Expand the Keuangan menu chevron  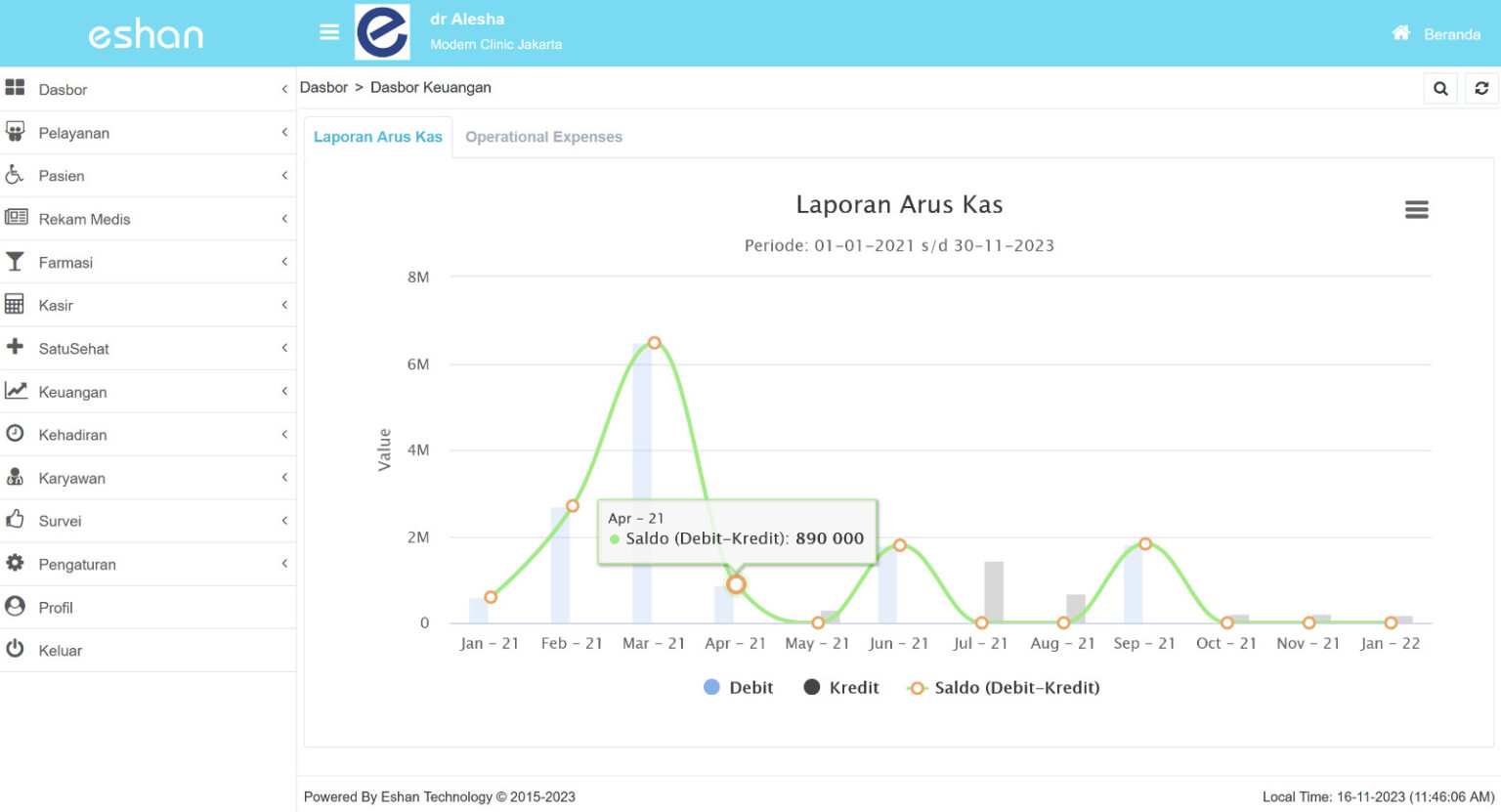pyautogui.click(x=284, y=392)
